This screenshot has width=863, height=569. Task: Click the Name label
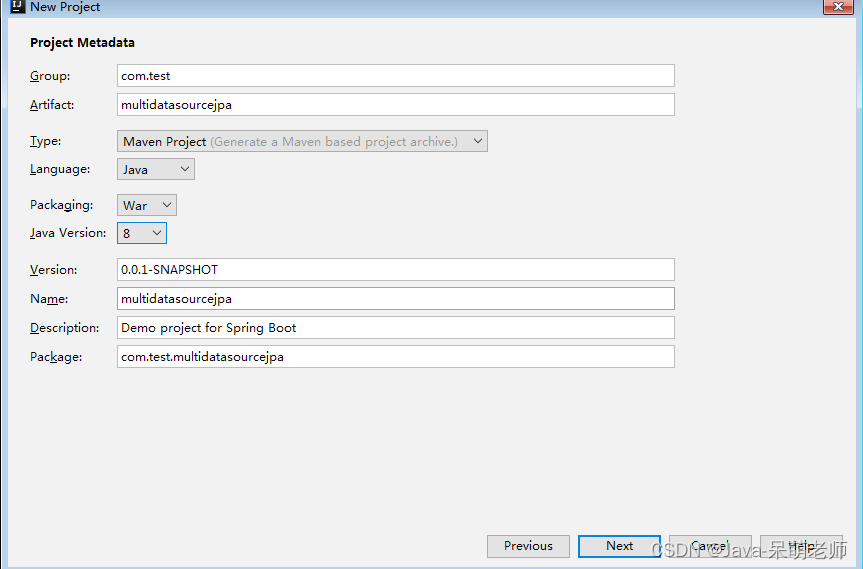49,299
